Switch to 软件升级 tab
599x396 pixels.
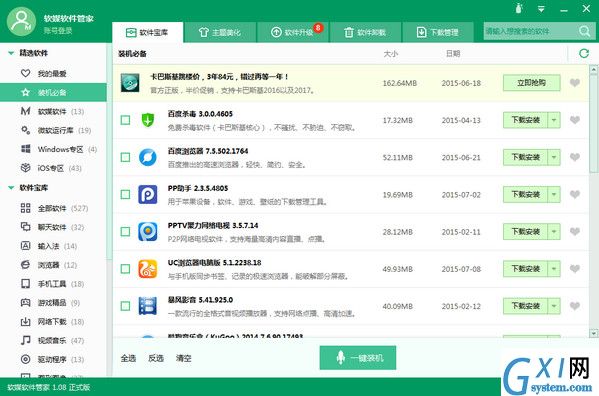click(x=293, y=32)
